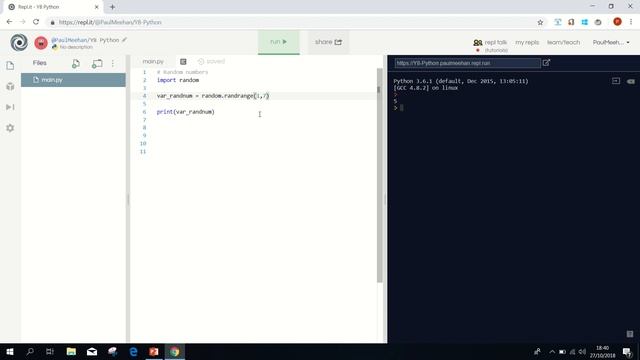Reload the browser page
640x360 pixels.
(36, 22)
